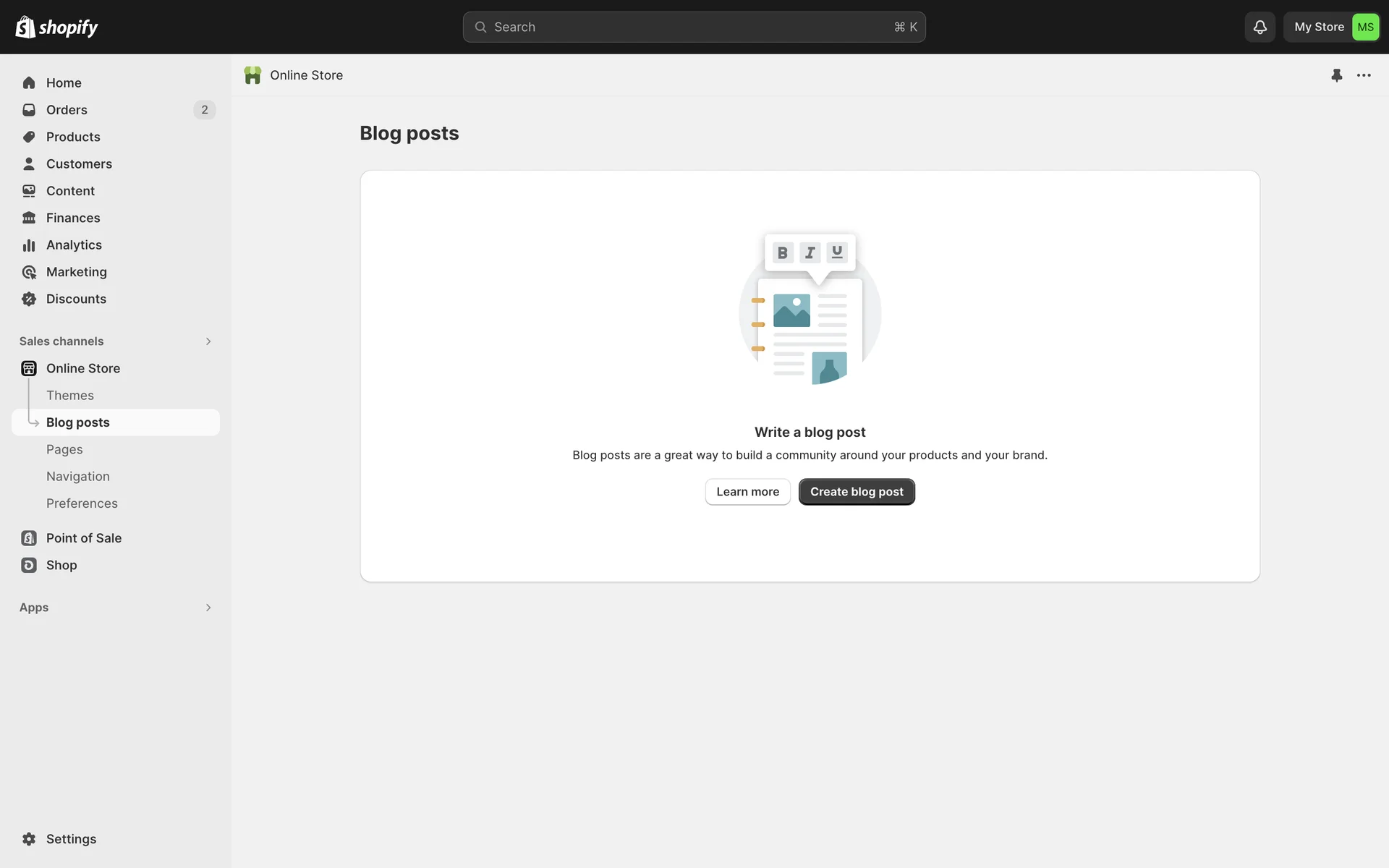The height and width of the screenshot is (868, 1389).
Task: Click the Shopify logo in top bar
Action: (x=56, y=27)
